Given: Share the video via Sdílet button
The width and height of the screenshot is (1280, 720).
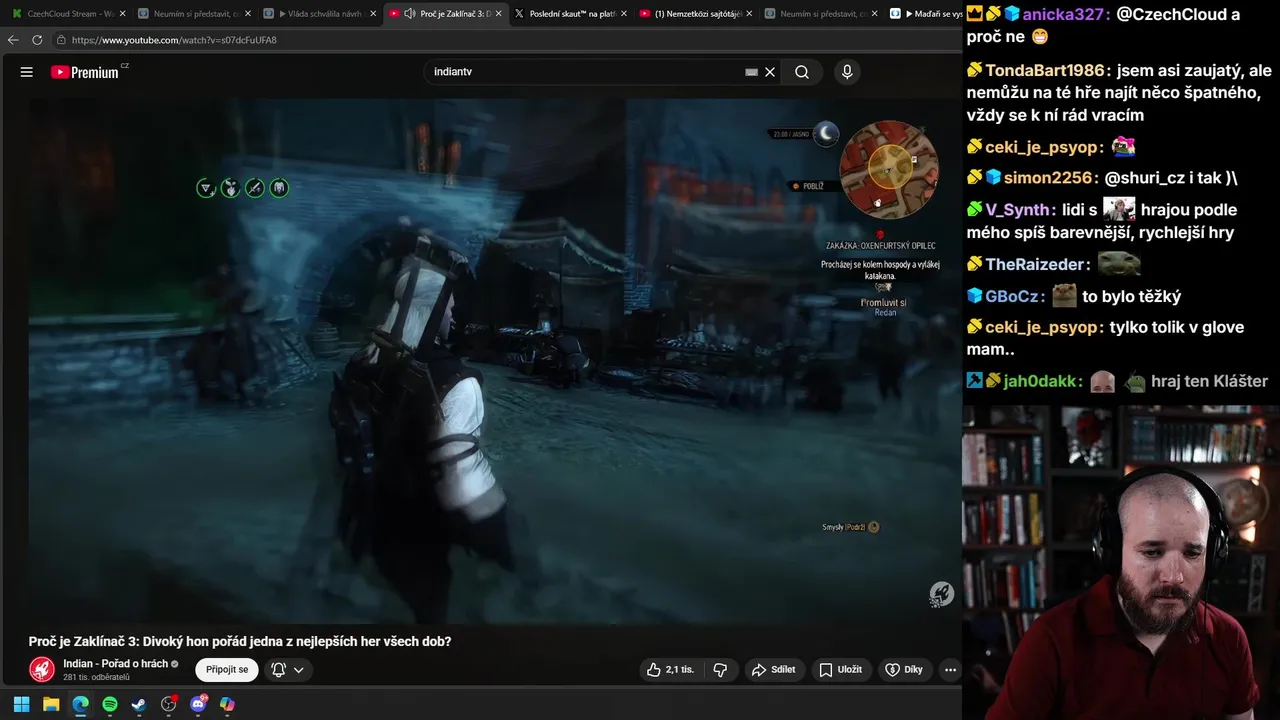Looking at the screenshot, I should 774,669.
